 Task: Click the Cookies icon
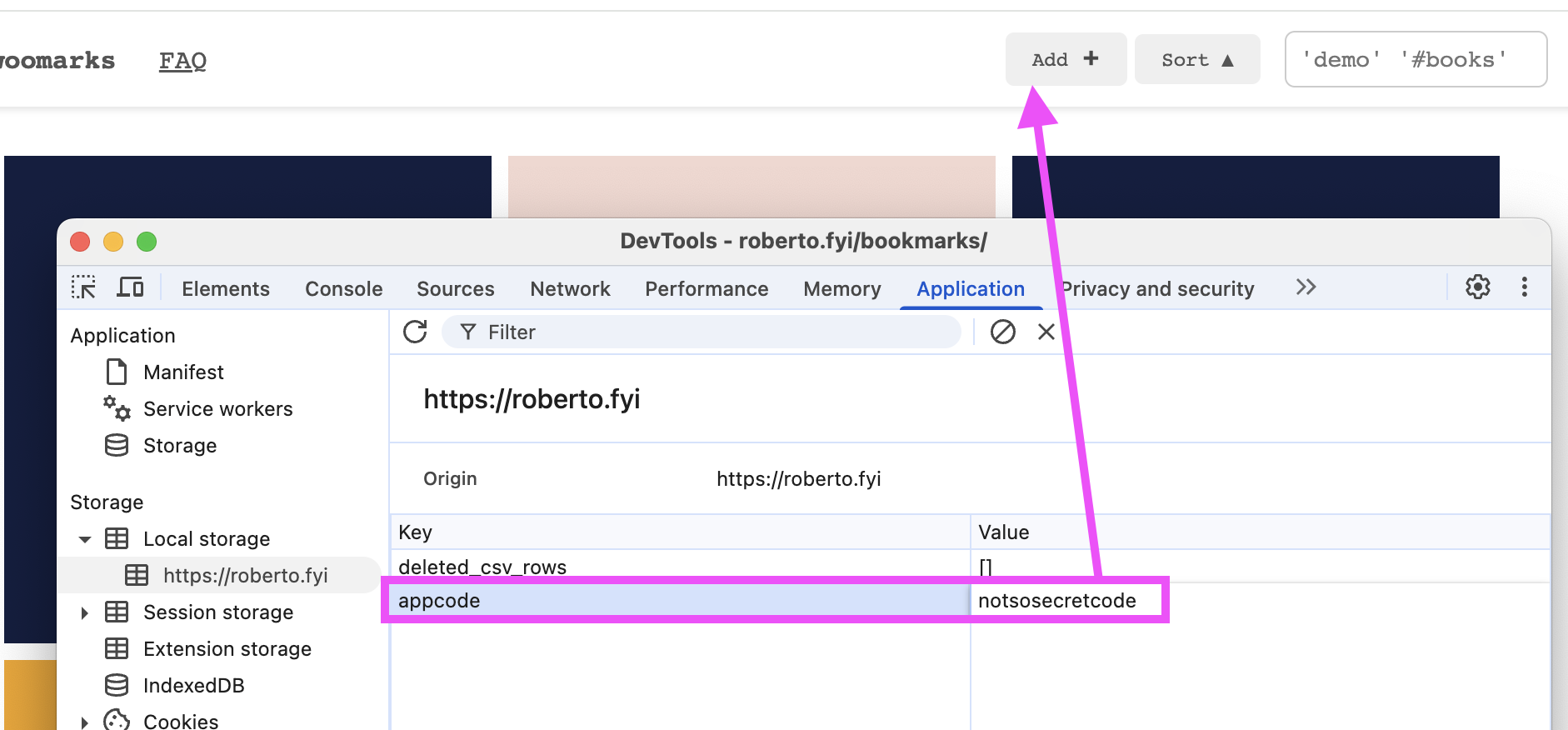pos(117,721)
